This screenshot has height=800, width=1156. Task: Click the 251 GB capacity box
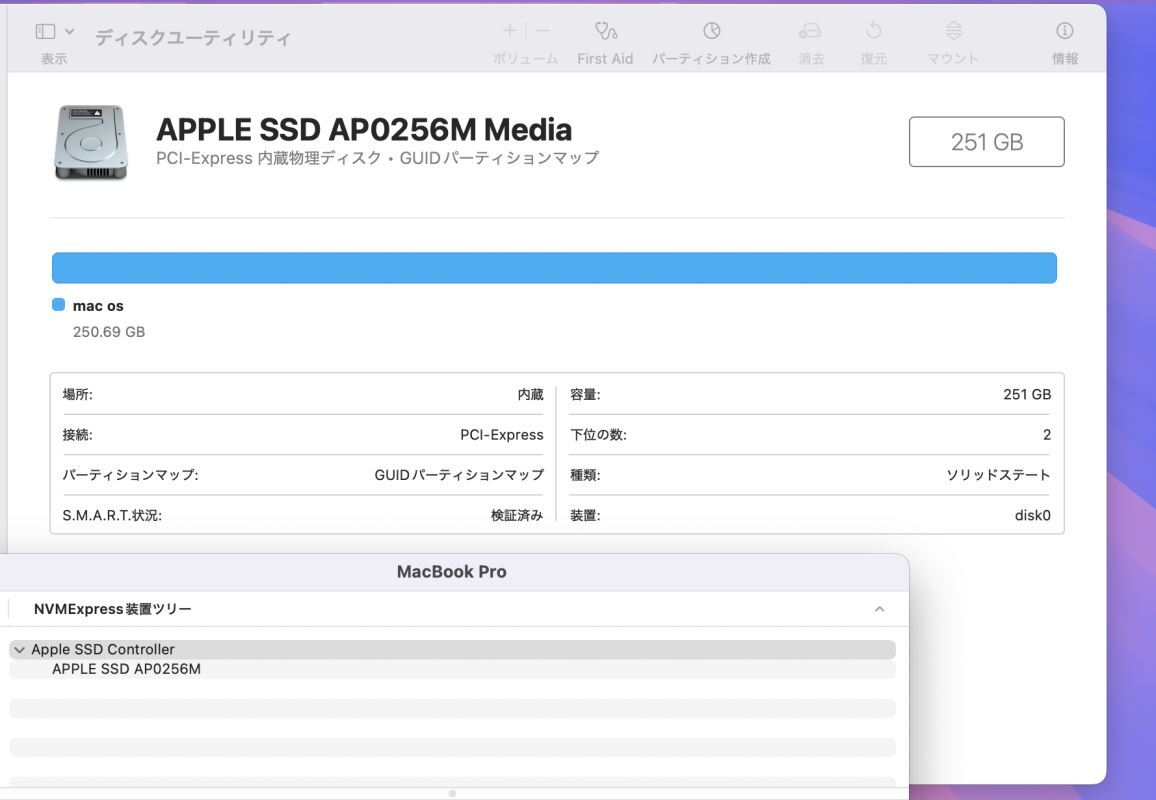click(986, 142)
